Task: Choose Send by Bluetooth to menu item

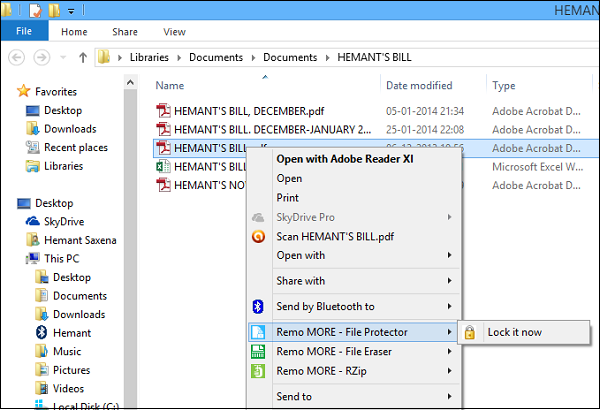Action: click(325, 306)
